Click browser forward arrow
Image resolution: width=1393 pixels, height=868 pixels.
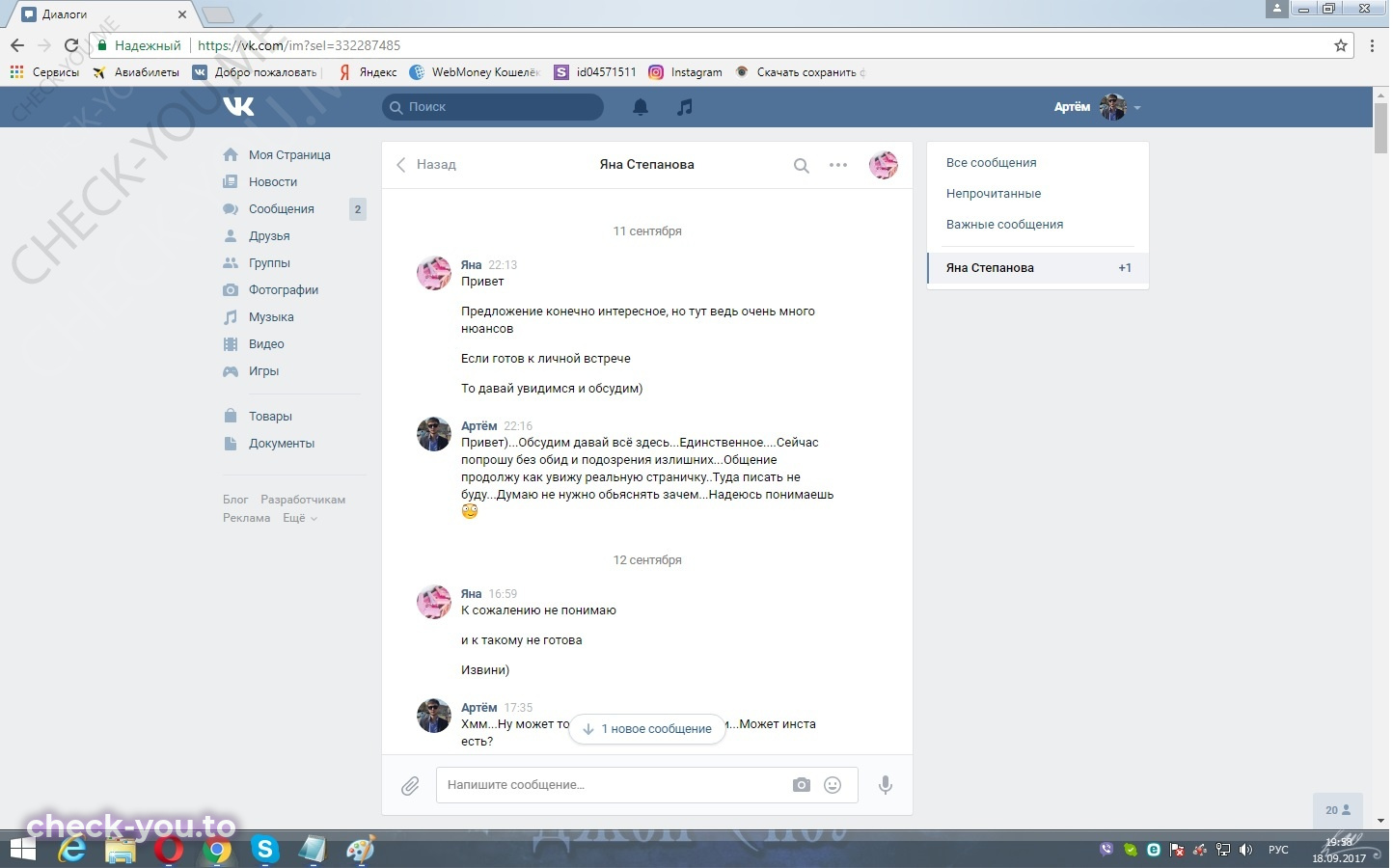tap(43, 45)
